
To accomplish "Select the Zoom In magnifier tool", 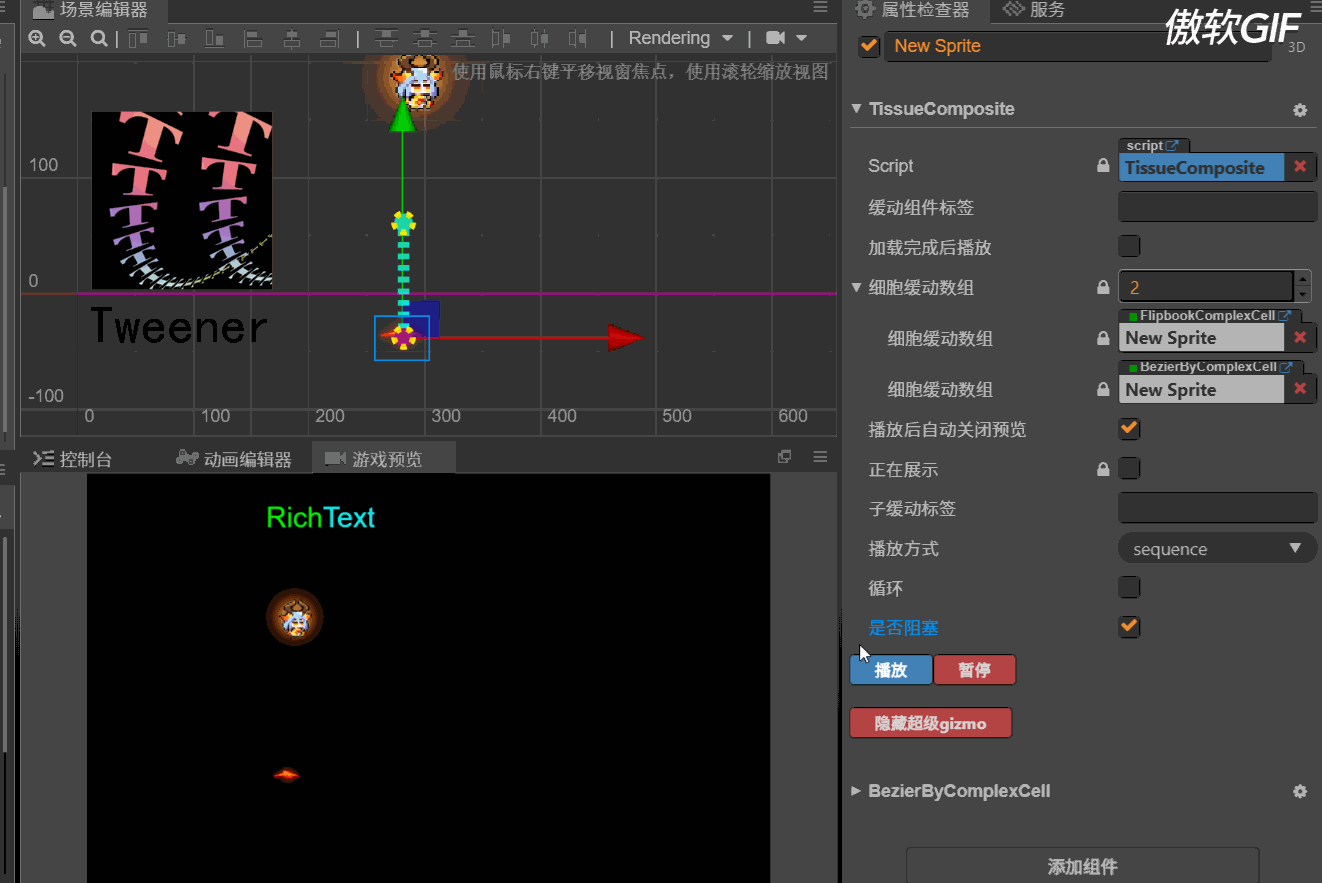I will pyautogui.click(x=37, y=38).
